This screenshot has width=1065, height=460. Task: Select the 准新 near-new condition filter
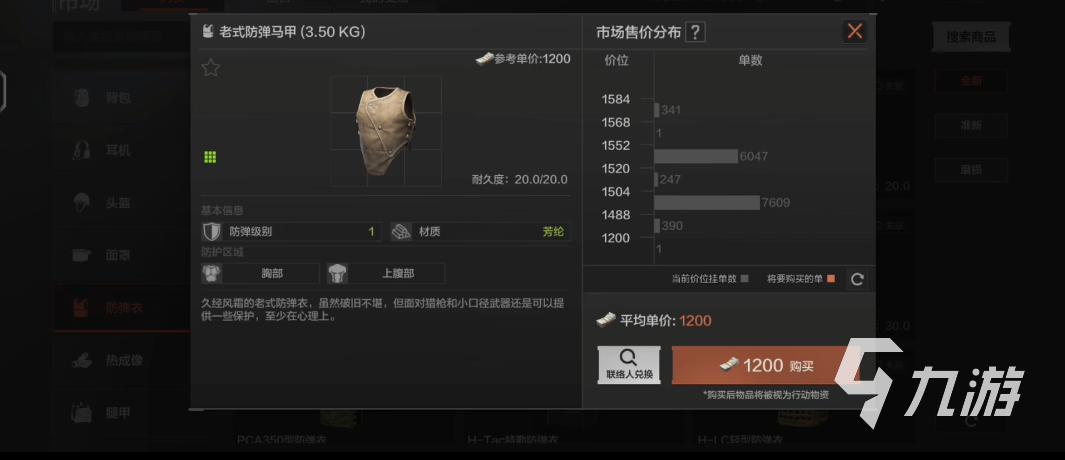pyautogui.click(x=971, y=125)
